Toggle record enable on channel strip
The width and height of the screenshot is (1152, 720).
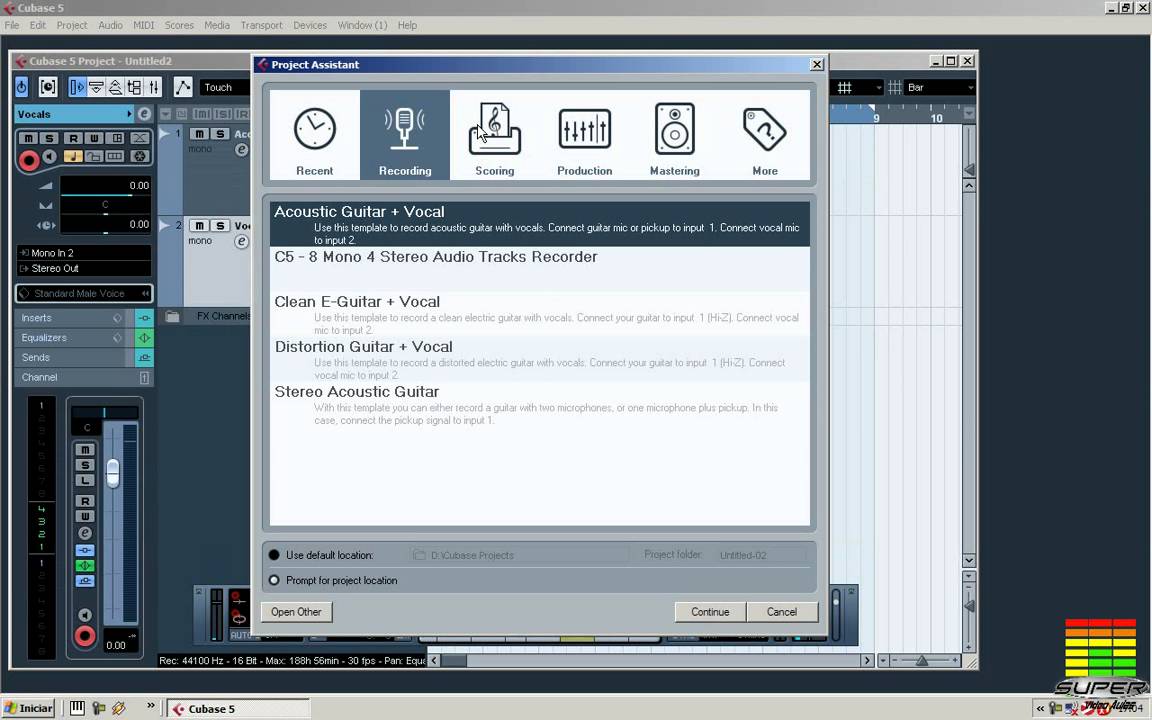85,636
